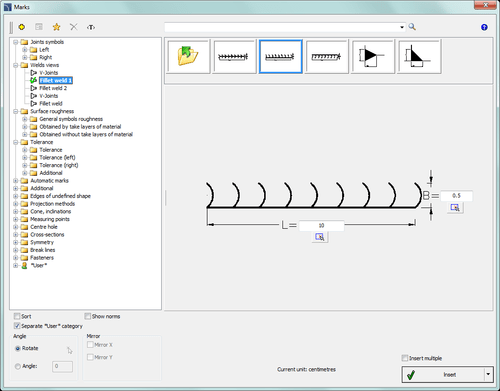Open the Insert button dropdown arrow
The height and width of the screenshot is (391, 500).
coord(488,374)
